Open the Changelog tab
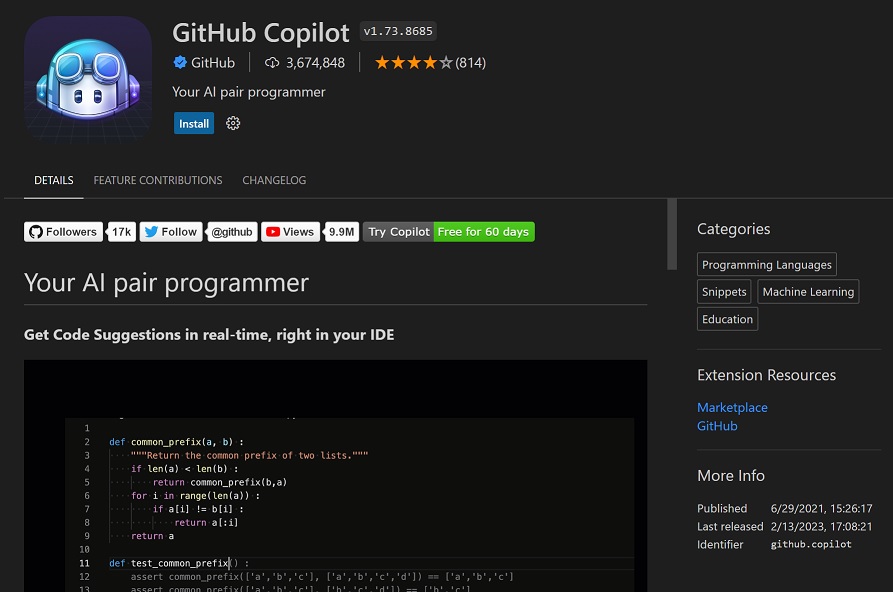Screen dimensions: 893x592 [x=274, y=181]
